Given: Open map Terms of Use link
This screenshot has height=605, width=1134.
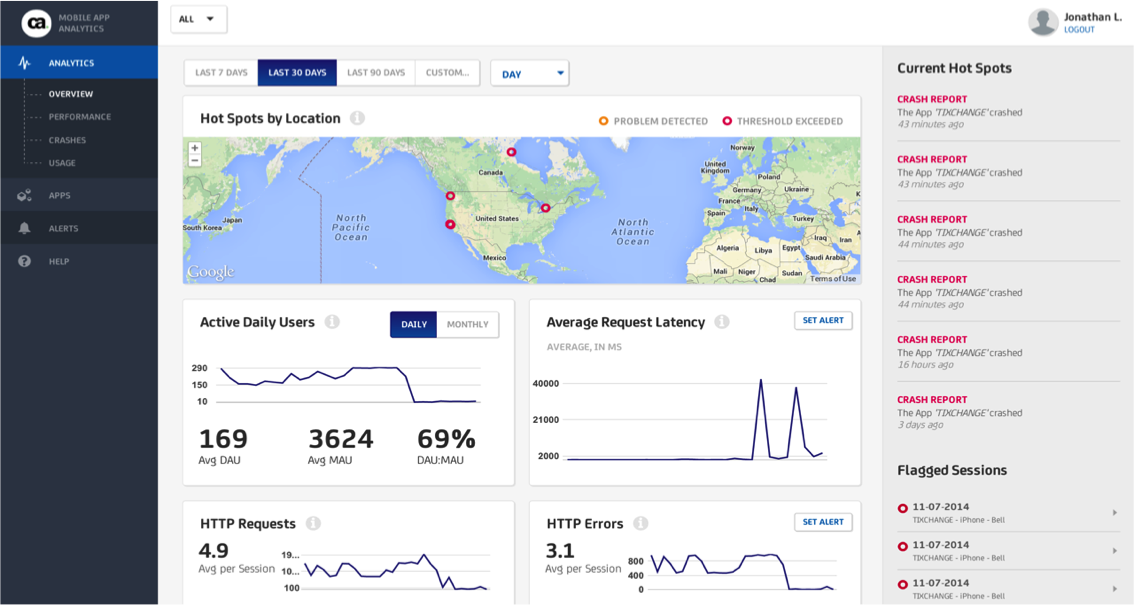Looking at the screenshot, I should 832,278.
